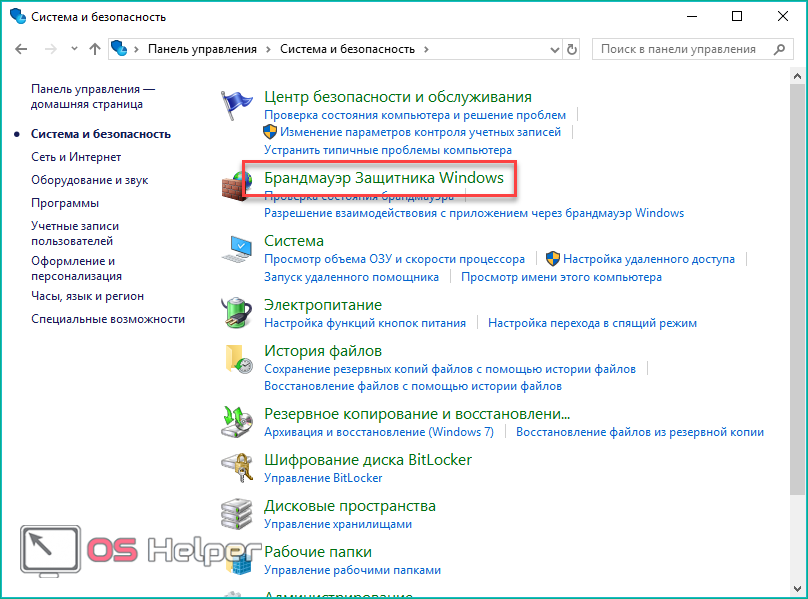Expand chevron after Панель управления breadcrumb
Screen dimensions: 808x599
click(268, 49)
